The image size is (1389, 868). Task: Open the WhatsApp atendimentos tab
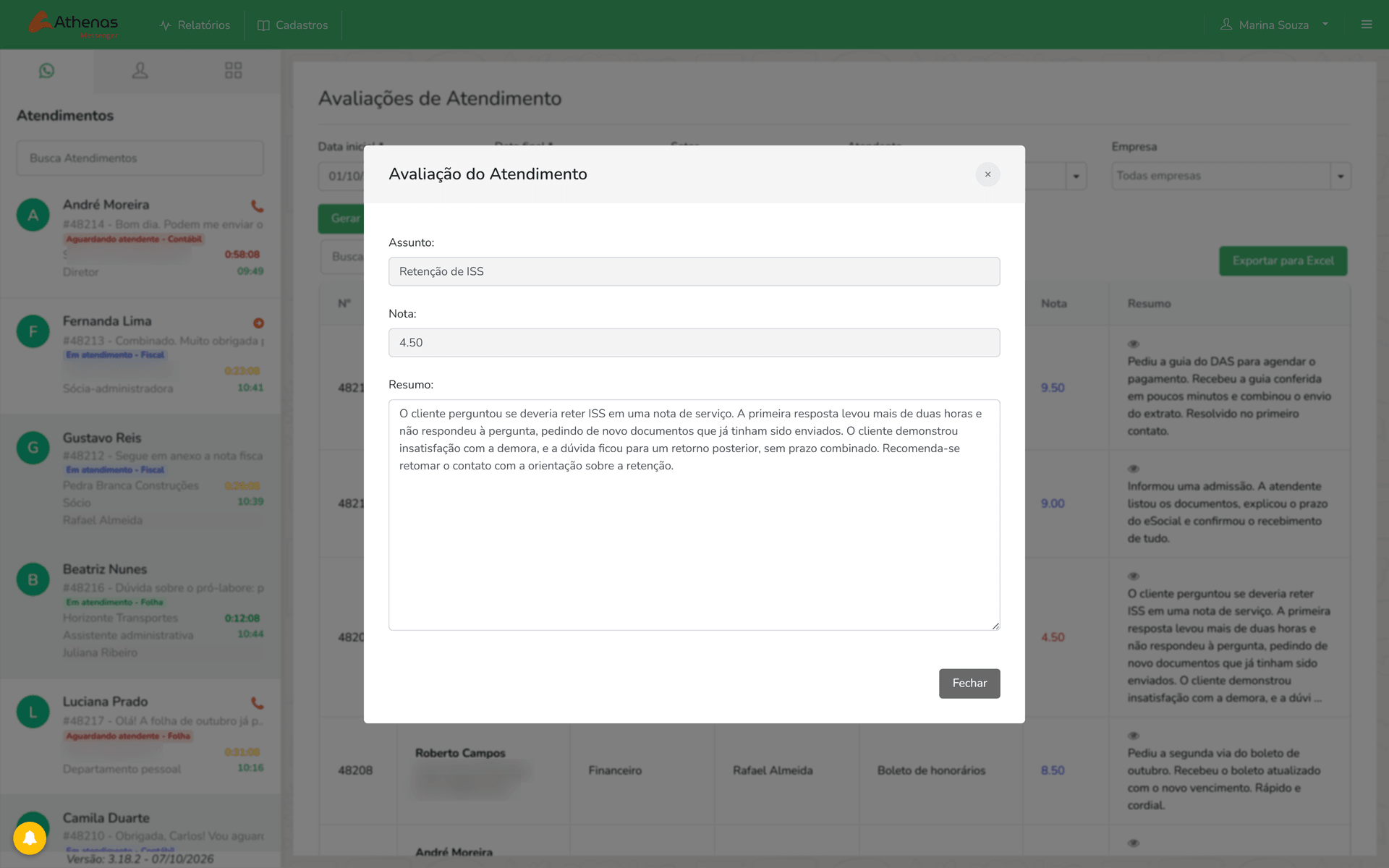(x=47, y=70)
